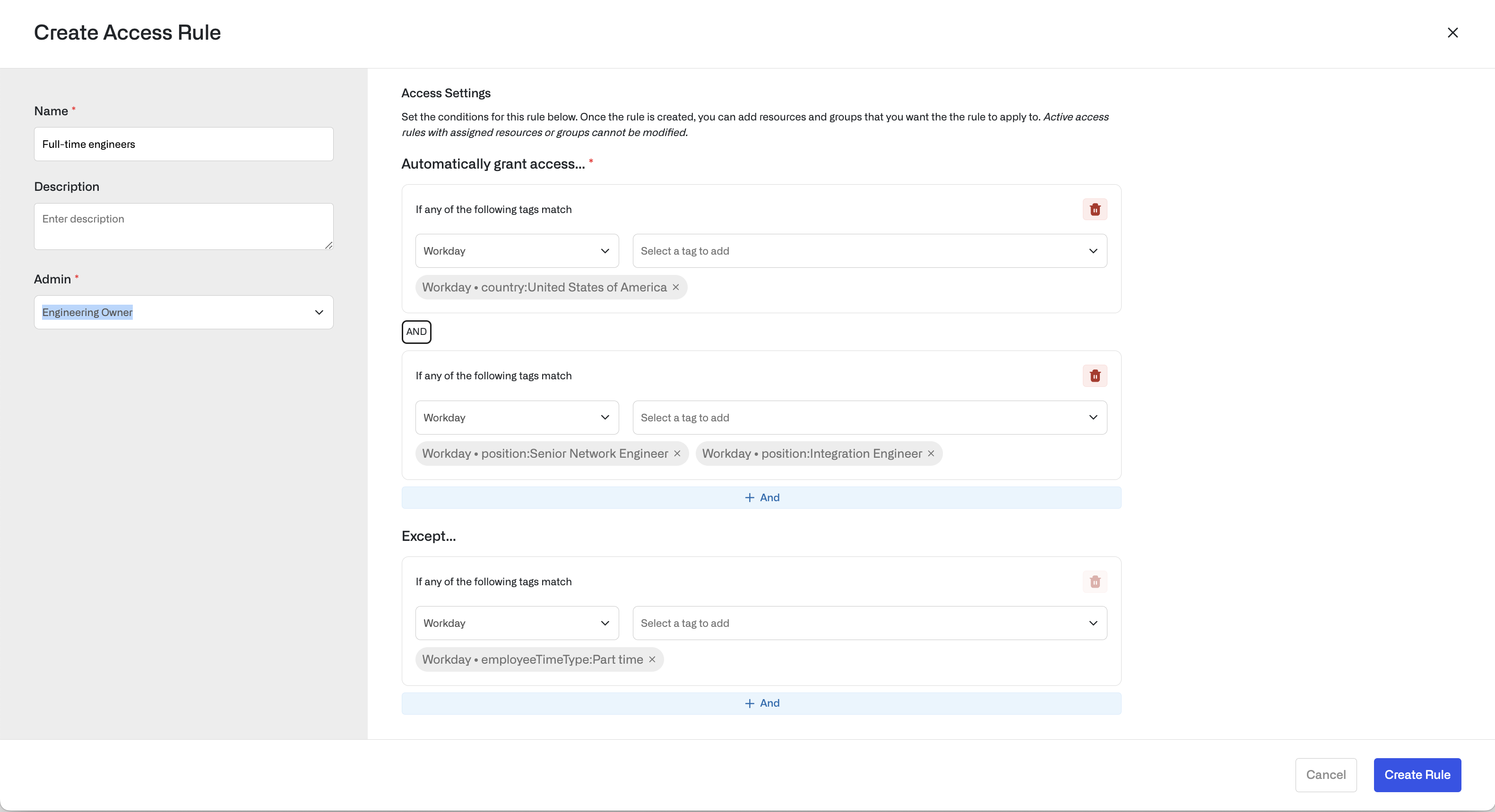Remove Integration Engineer tag chip
The width and height of the screenshot is (1495, 812).
(931, 453)
